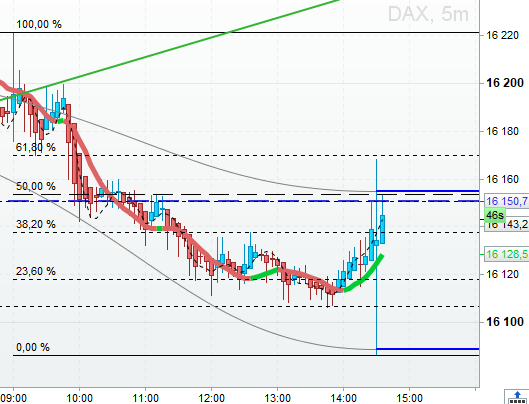
Task: Click the 38,20 % Fibonacci label
Action: tap(36, 224)
